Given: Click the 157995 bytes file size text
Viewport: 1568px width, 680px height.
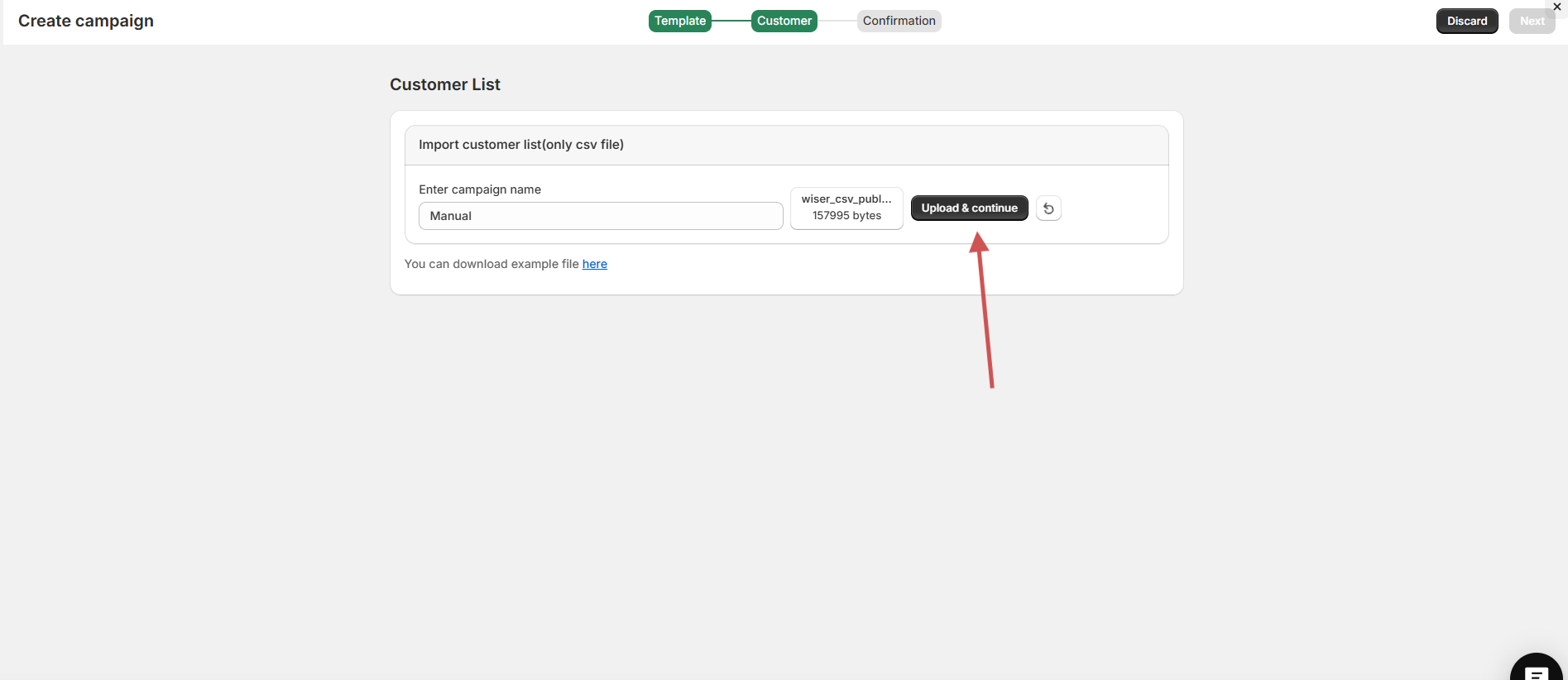Looking at the screenshot, I should [x=846, y=216].
